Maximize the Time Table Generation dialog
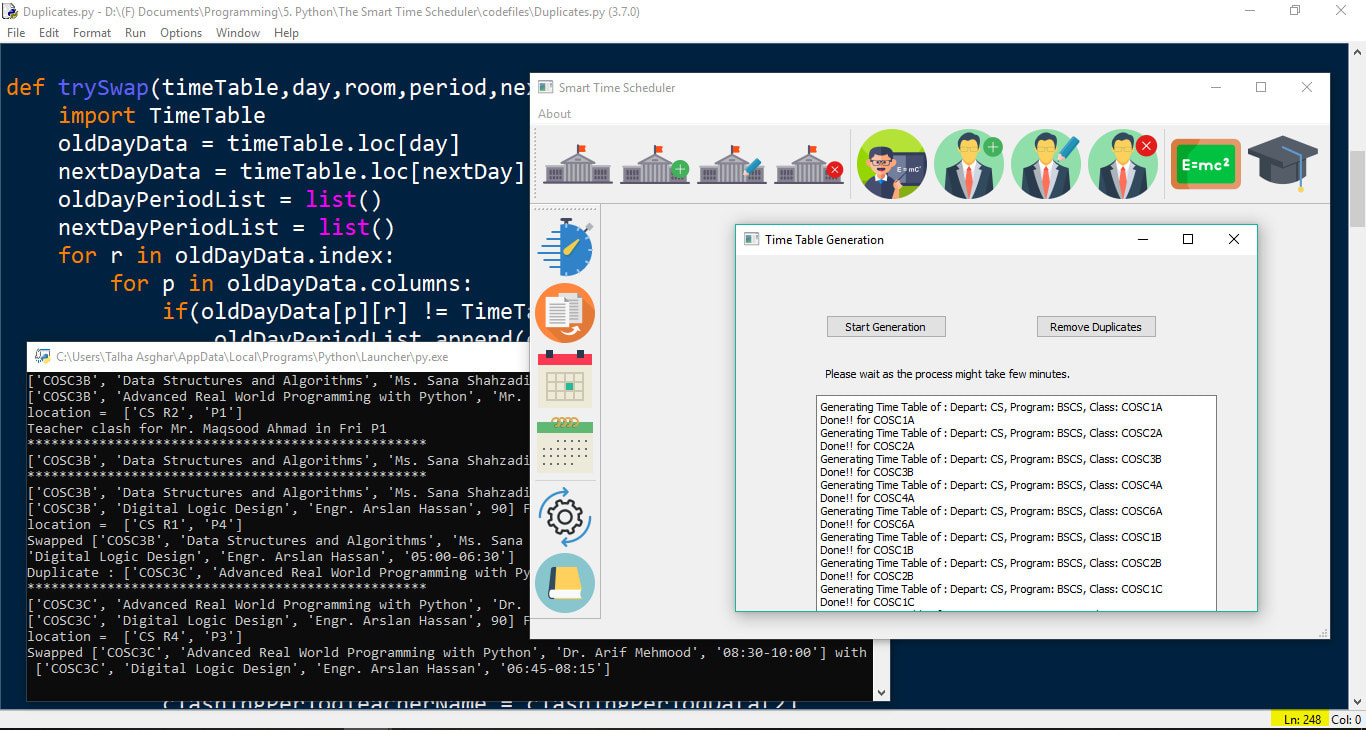 (1188, 239)
